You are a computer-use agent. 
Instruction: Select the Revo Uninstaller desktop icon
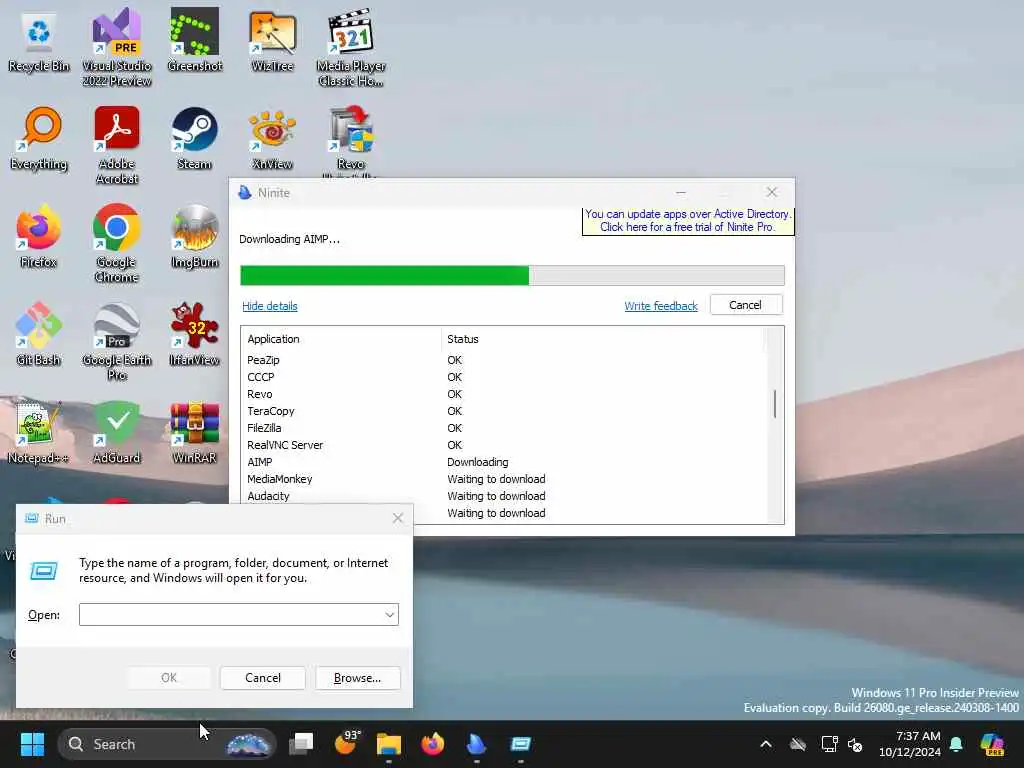tap(351, 140)
